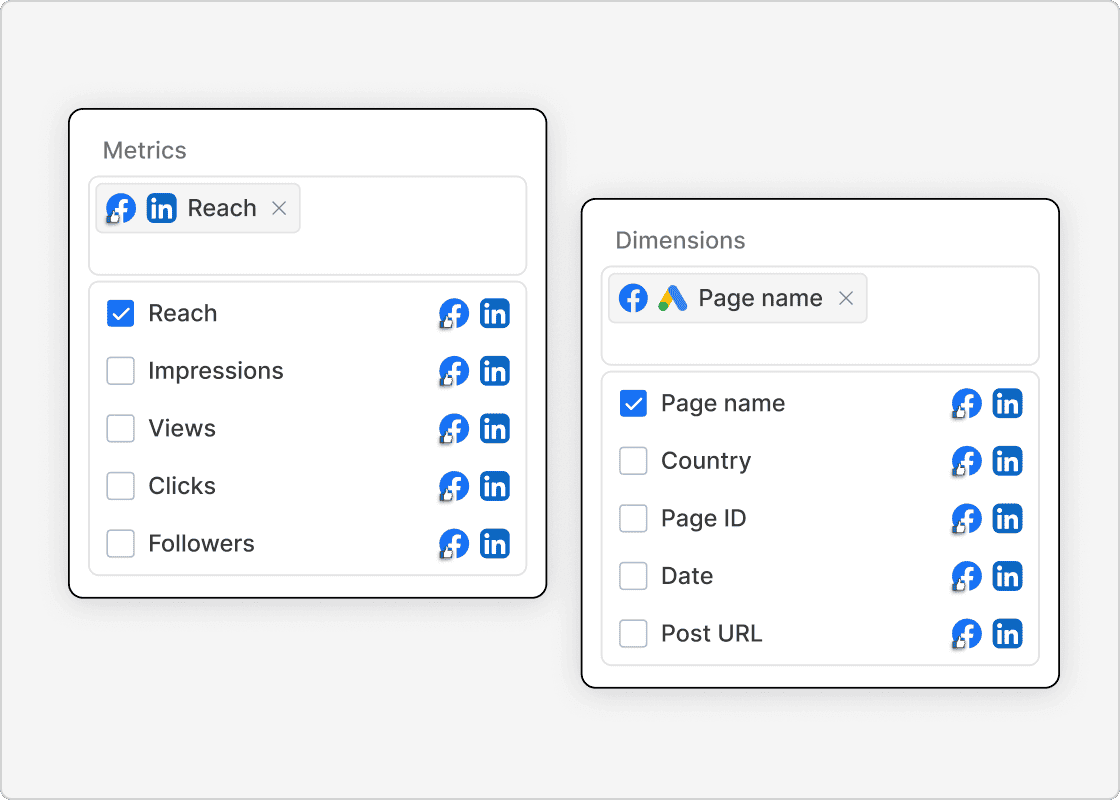Check the Post URL dimension

click(633, 634)
